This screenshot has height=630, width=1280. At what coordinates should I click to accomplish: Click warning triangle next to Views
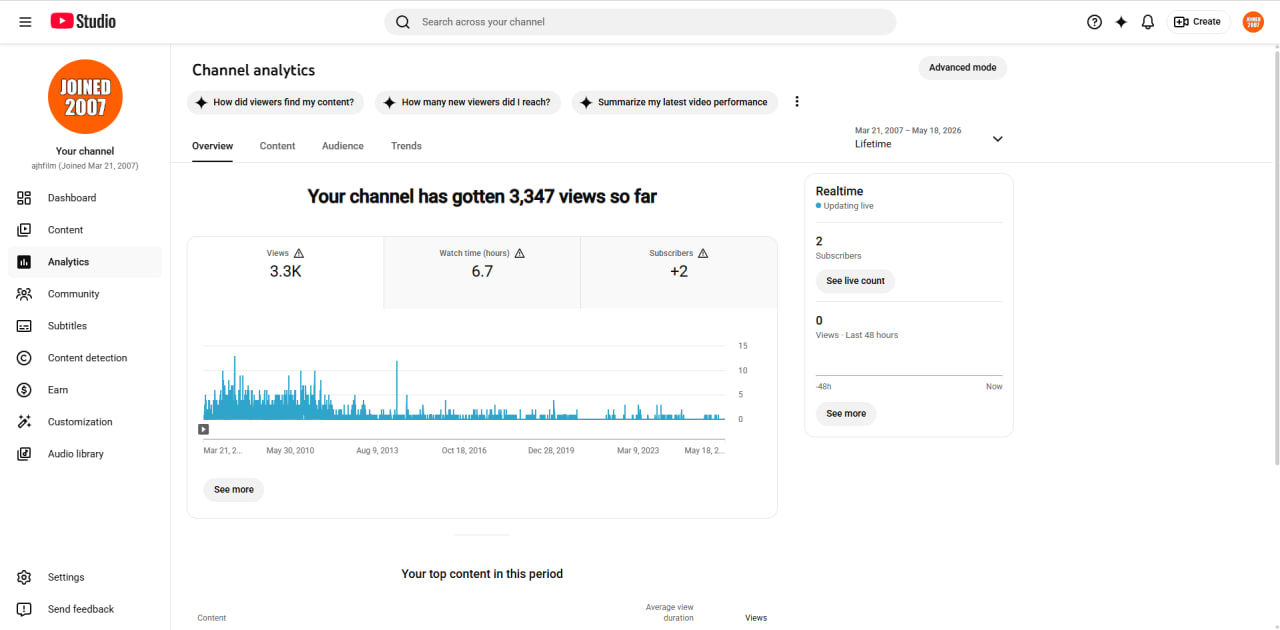pyautogui.click(x=299, y=254)
